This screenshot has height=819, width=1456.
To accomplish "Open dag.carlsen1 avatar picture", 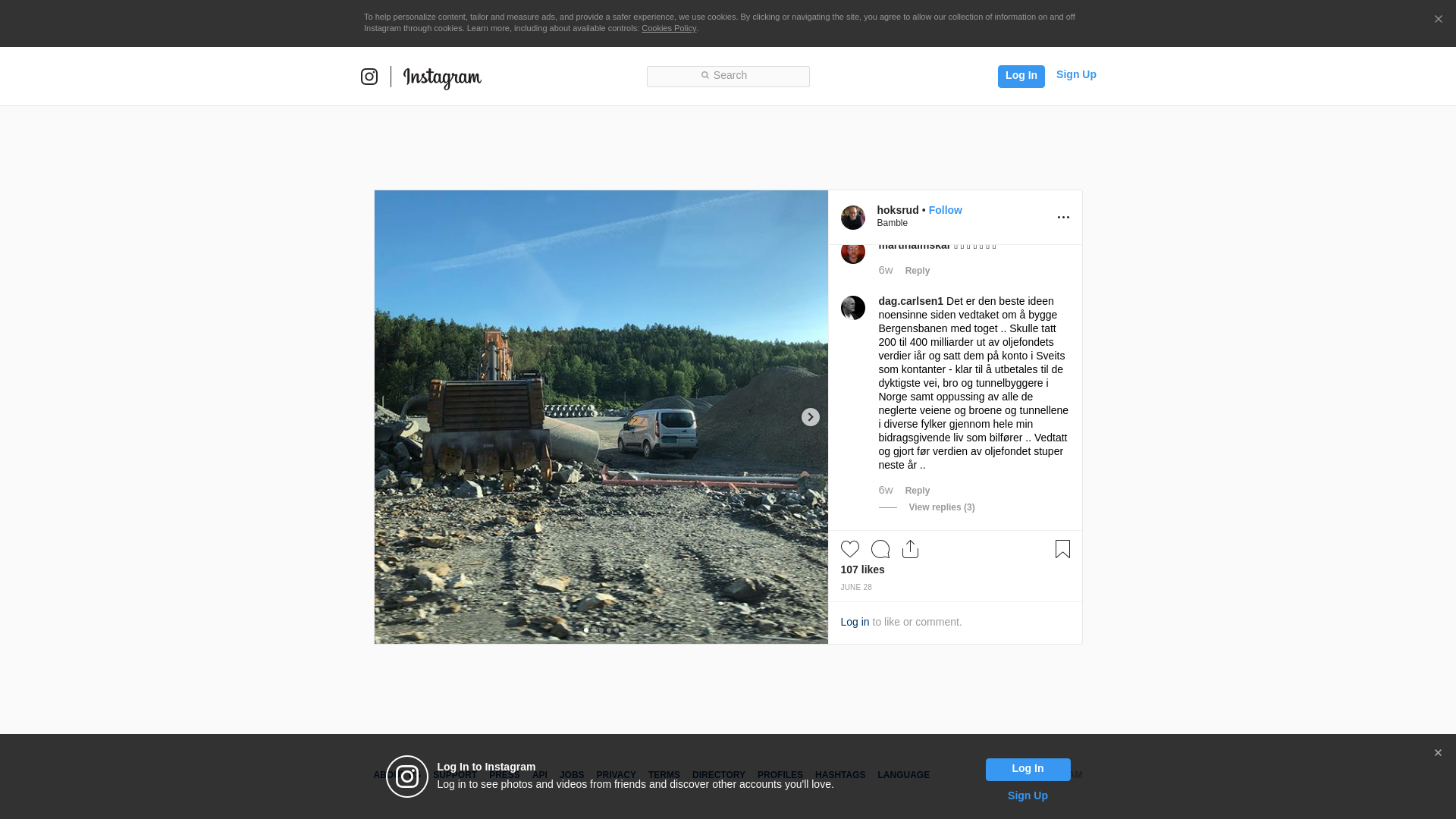I will click(852, 308).
